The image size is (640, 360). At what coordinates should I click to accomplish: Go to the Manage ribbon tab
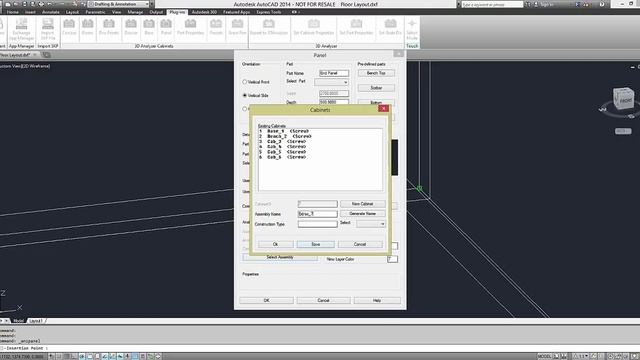point(135,12)
